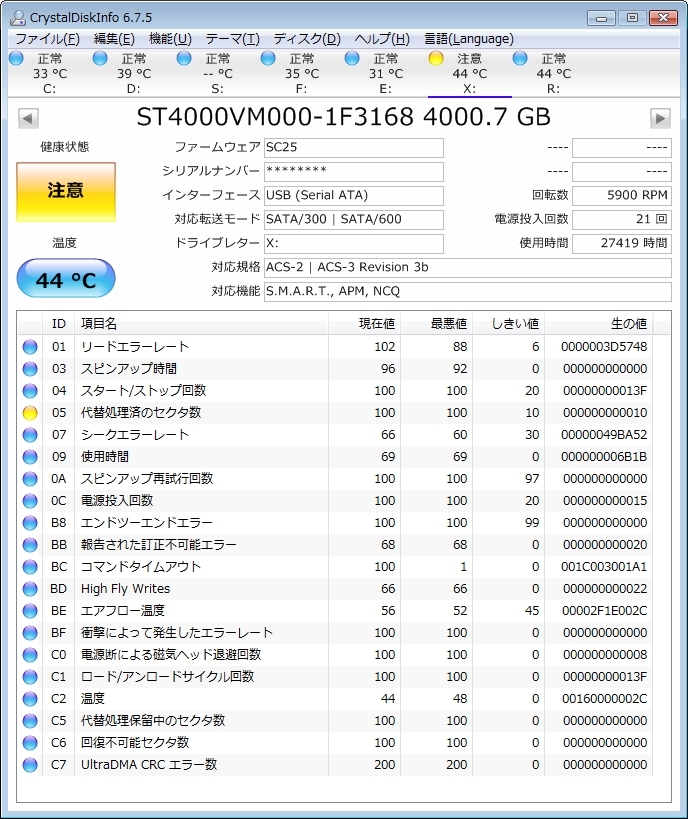Click the 項目名 column header
The width and height of the screenshot is (688, 819).
pyautogui.click(x=202, y=324)
